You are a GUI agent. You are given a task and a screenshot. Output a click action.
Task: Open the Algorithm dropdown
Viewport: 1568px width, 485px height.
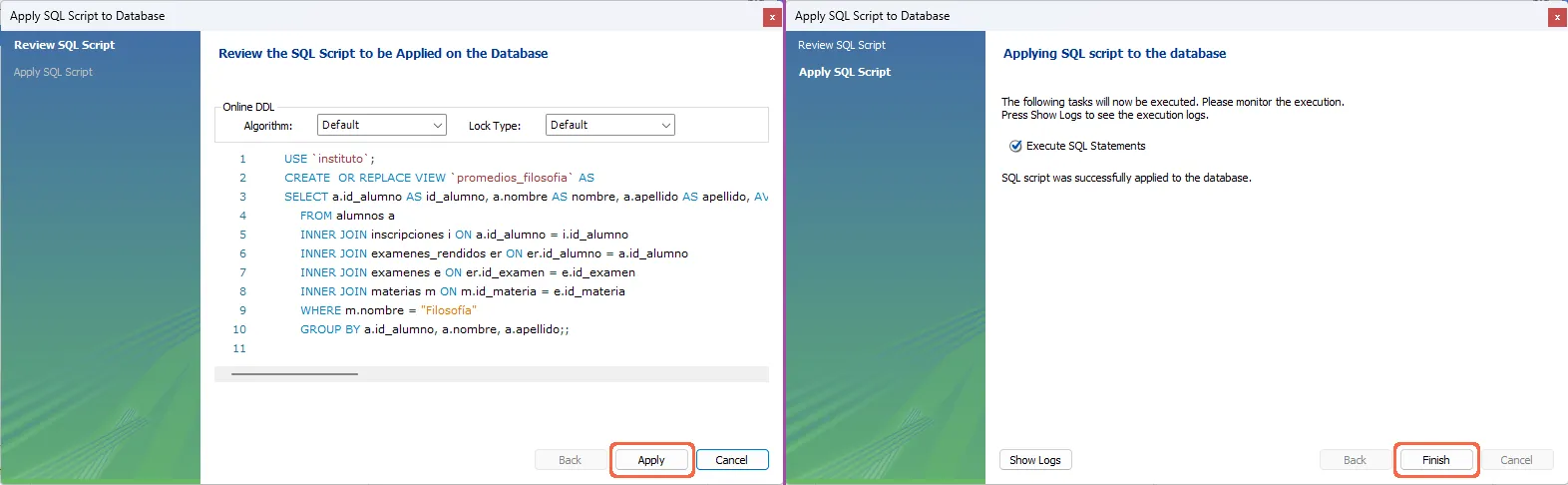click(x=381, y=125)
